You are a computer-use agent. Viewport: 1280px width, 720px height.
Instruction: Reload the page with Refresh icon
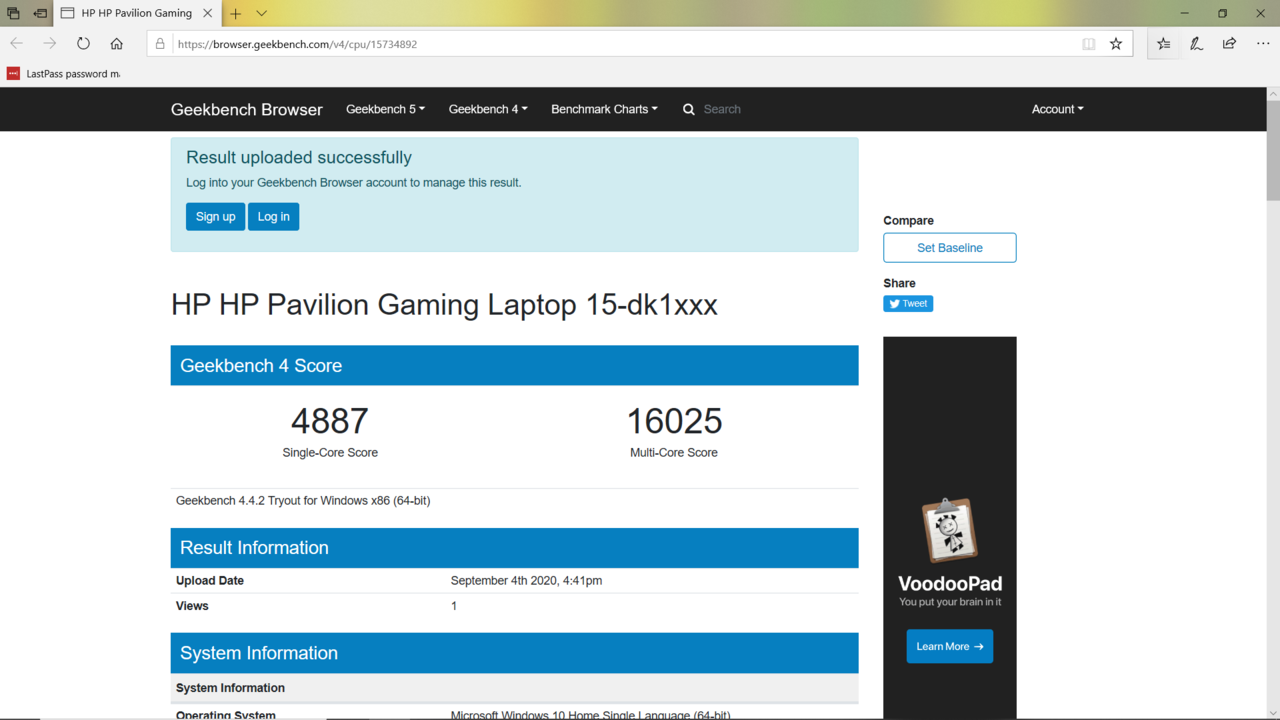point(83,44)
